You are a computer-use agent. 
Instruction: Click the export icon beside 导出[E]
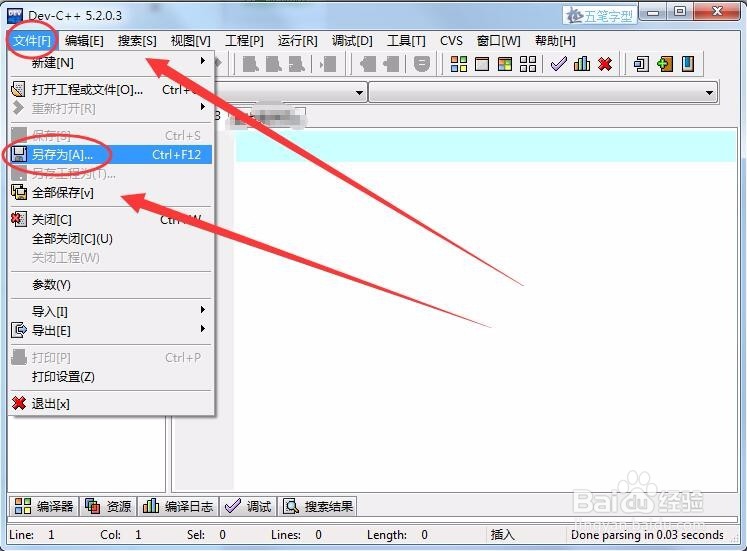(19, 330)
